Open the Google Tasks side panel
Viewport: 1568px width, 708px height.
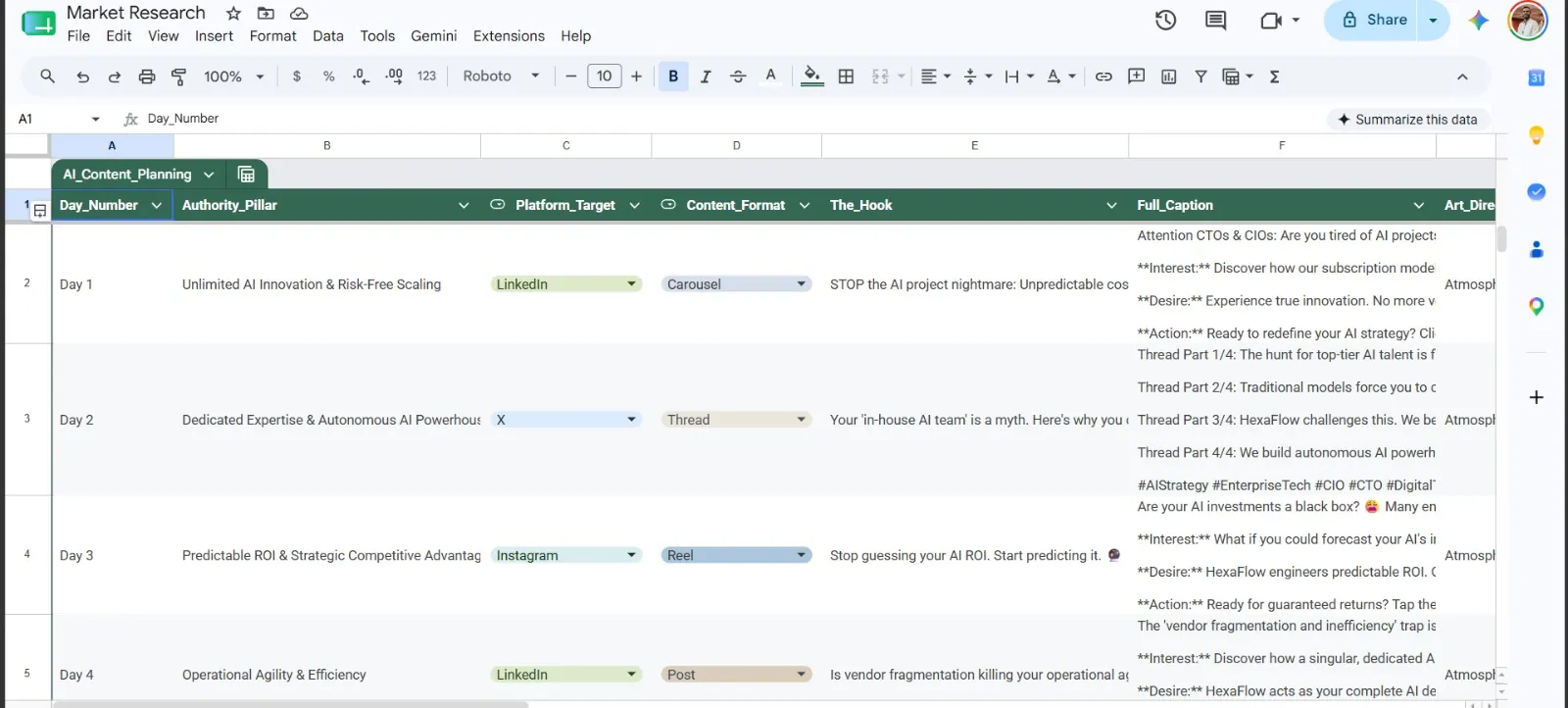point(1537,191)
